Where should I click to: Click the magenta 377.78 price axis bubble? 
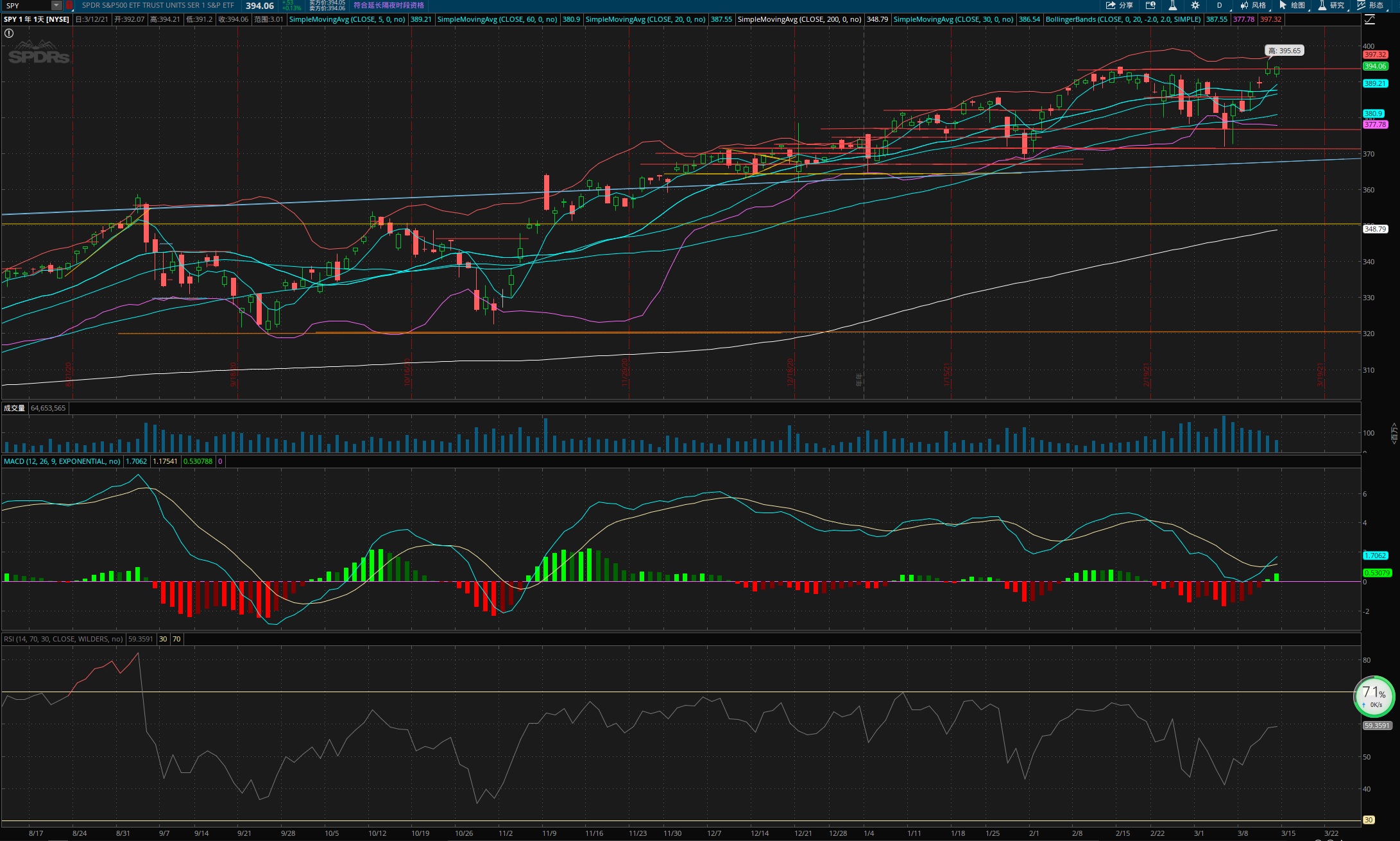tap(1375, 124)
